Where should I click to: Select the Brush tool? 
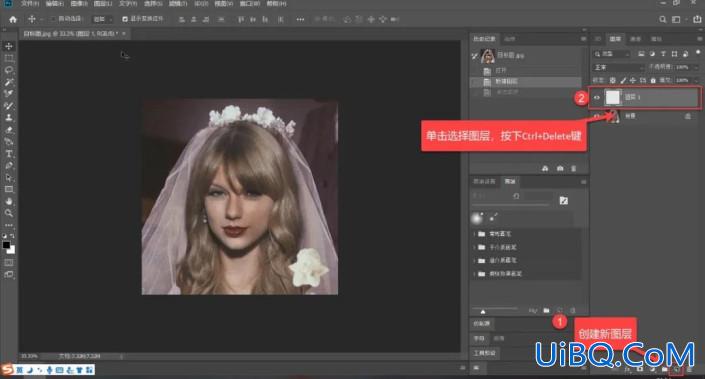click(x=9, y=106)
